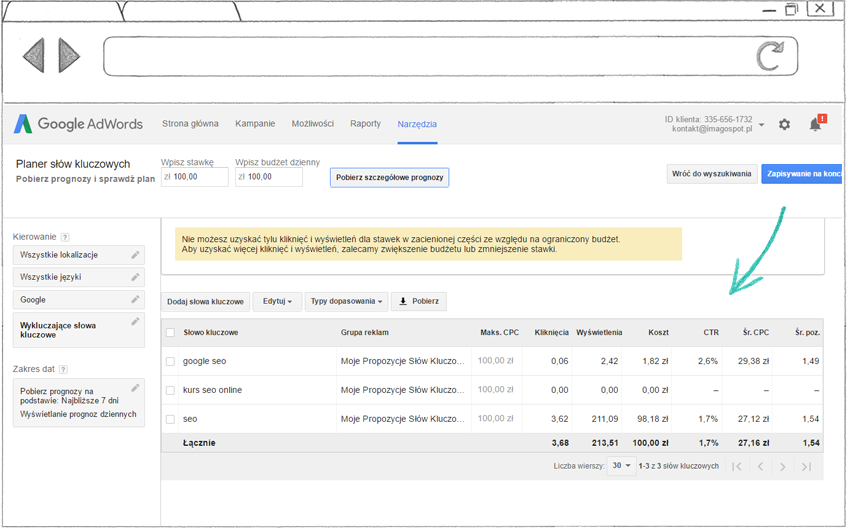848x529 pixels.
Task: Sort by Wyświetlenia column header
Action: click(x=599, y=333)
